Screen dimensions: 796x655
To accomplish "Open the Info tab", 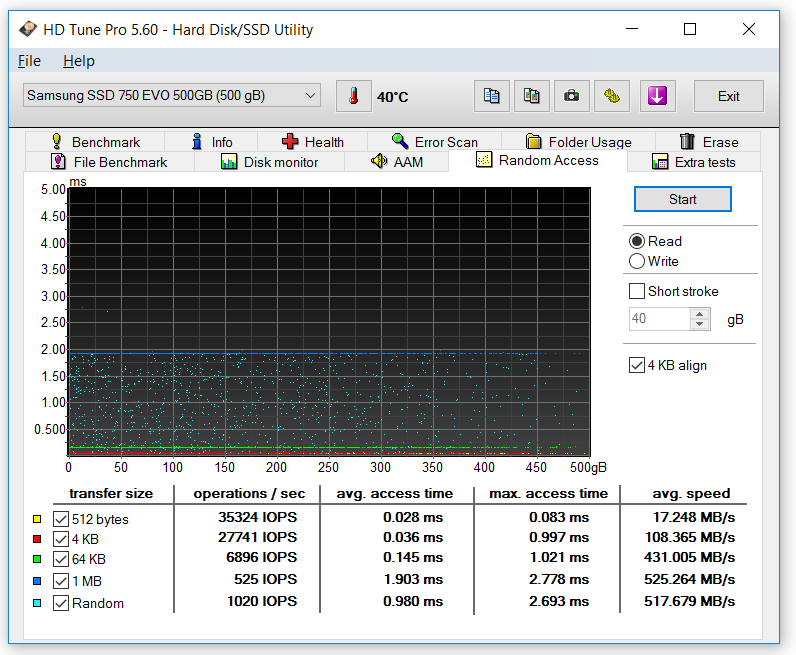I will [212, 142].
